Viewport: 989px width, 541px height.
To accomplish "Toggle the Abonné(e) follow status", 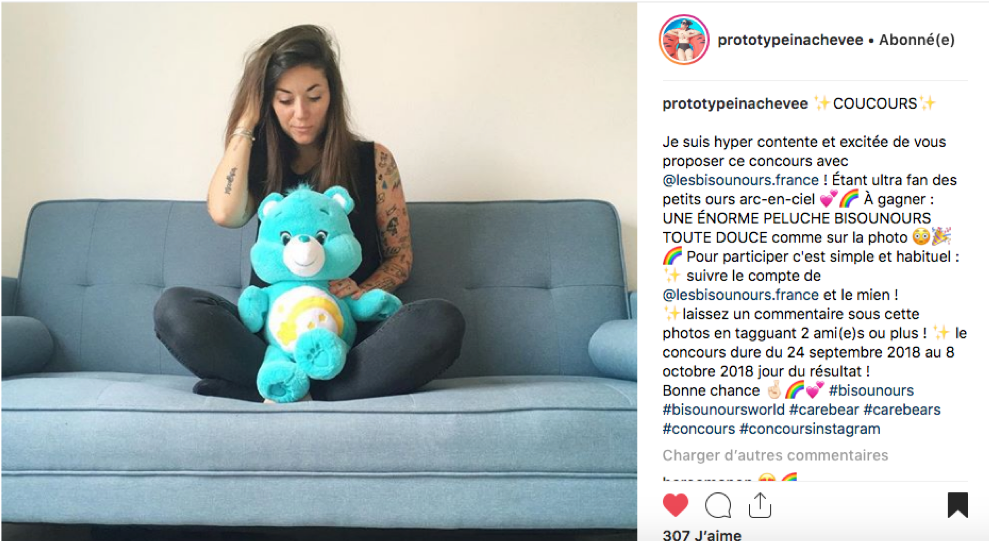I will click(917, 40).
